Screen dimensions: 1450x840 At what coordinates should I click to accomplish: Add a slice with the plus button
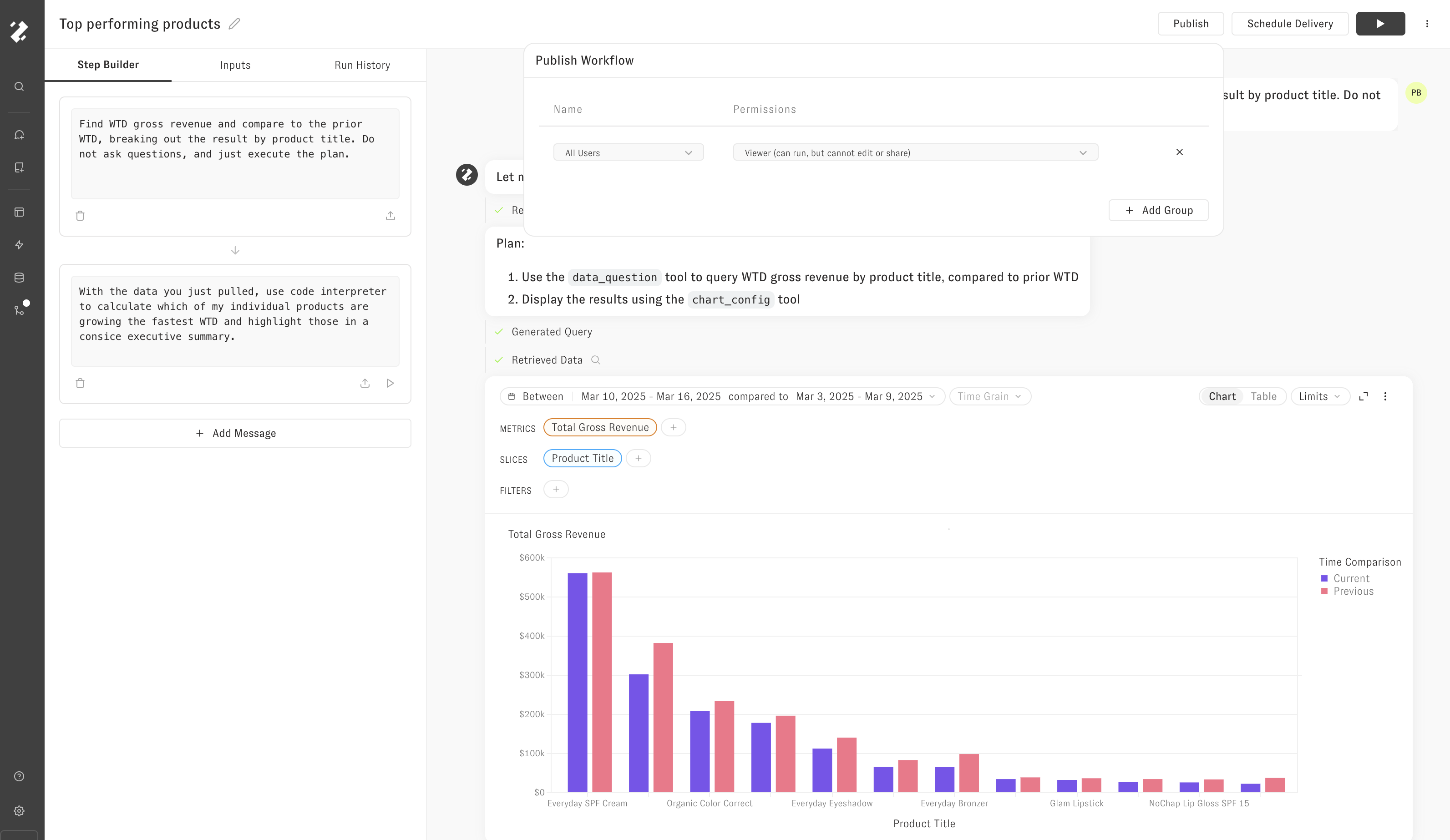pyautogui.click(x=638, y=459)
